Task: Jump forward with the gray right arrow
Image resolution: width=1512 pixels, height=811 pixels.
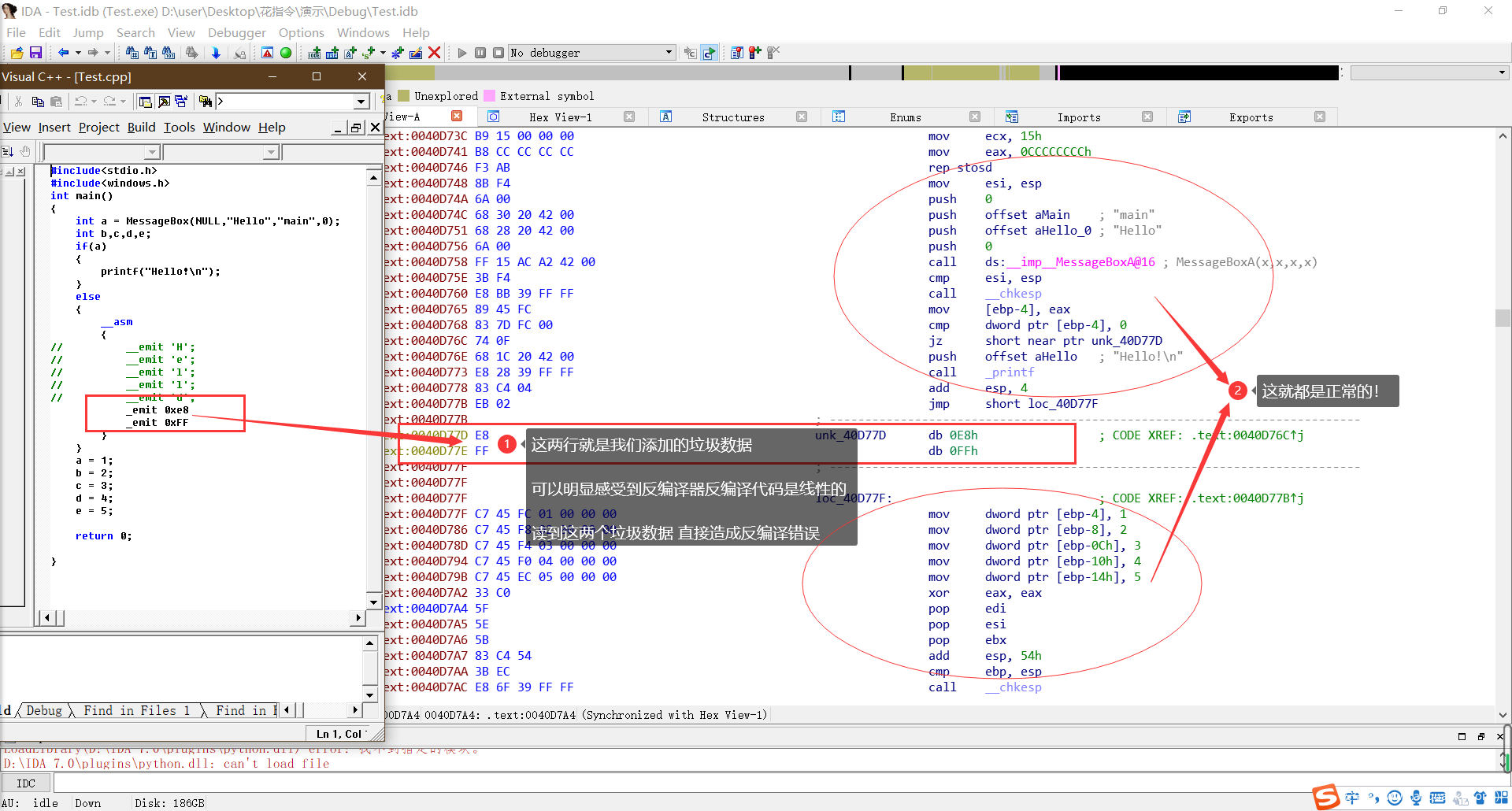Action: click(93, 53)
